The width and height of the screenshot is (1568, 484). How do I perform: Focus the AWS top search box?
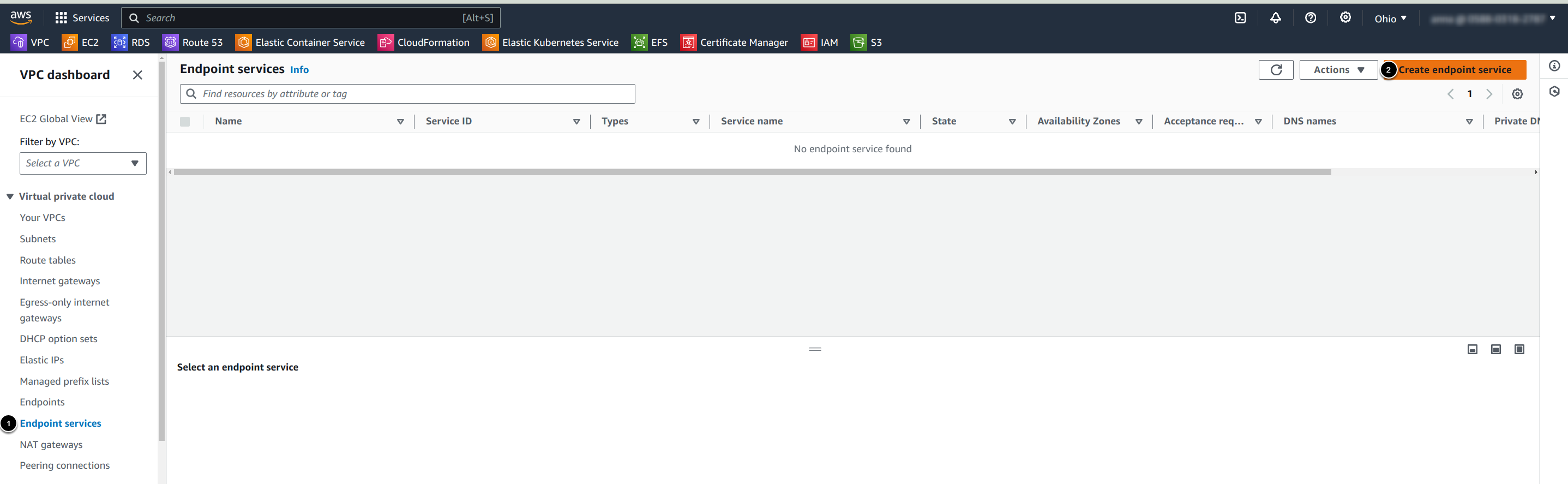311,18
